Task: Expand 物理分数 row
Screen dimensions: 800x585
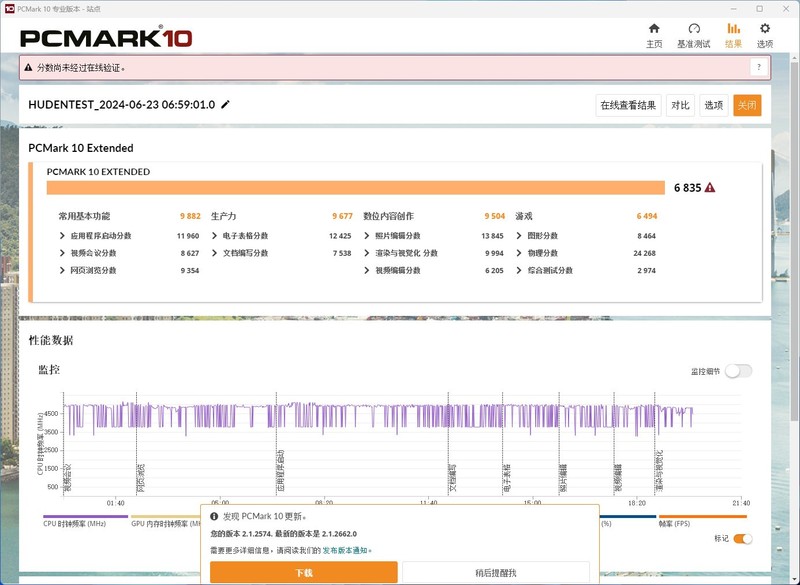Action: click(519, 253)
